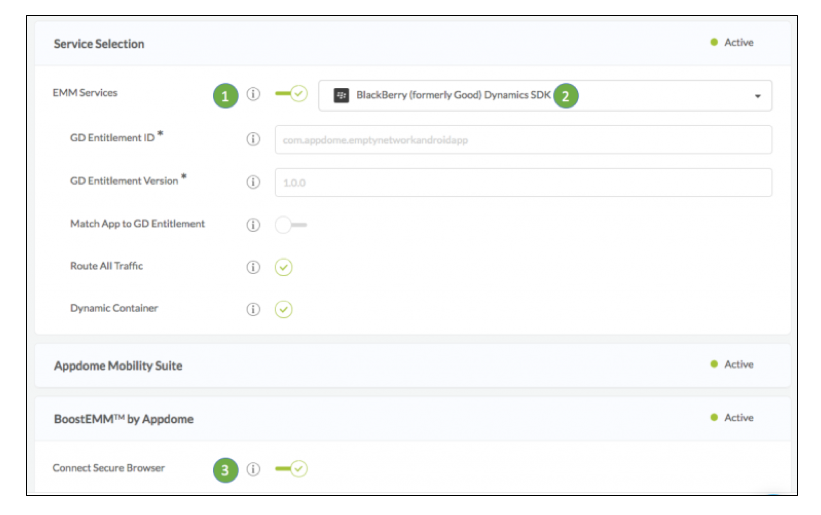Click the Match App to GD Entitlement label
821x515 pixels.
click(x=137, y=224)
